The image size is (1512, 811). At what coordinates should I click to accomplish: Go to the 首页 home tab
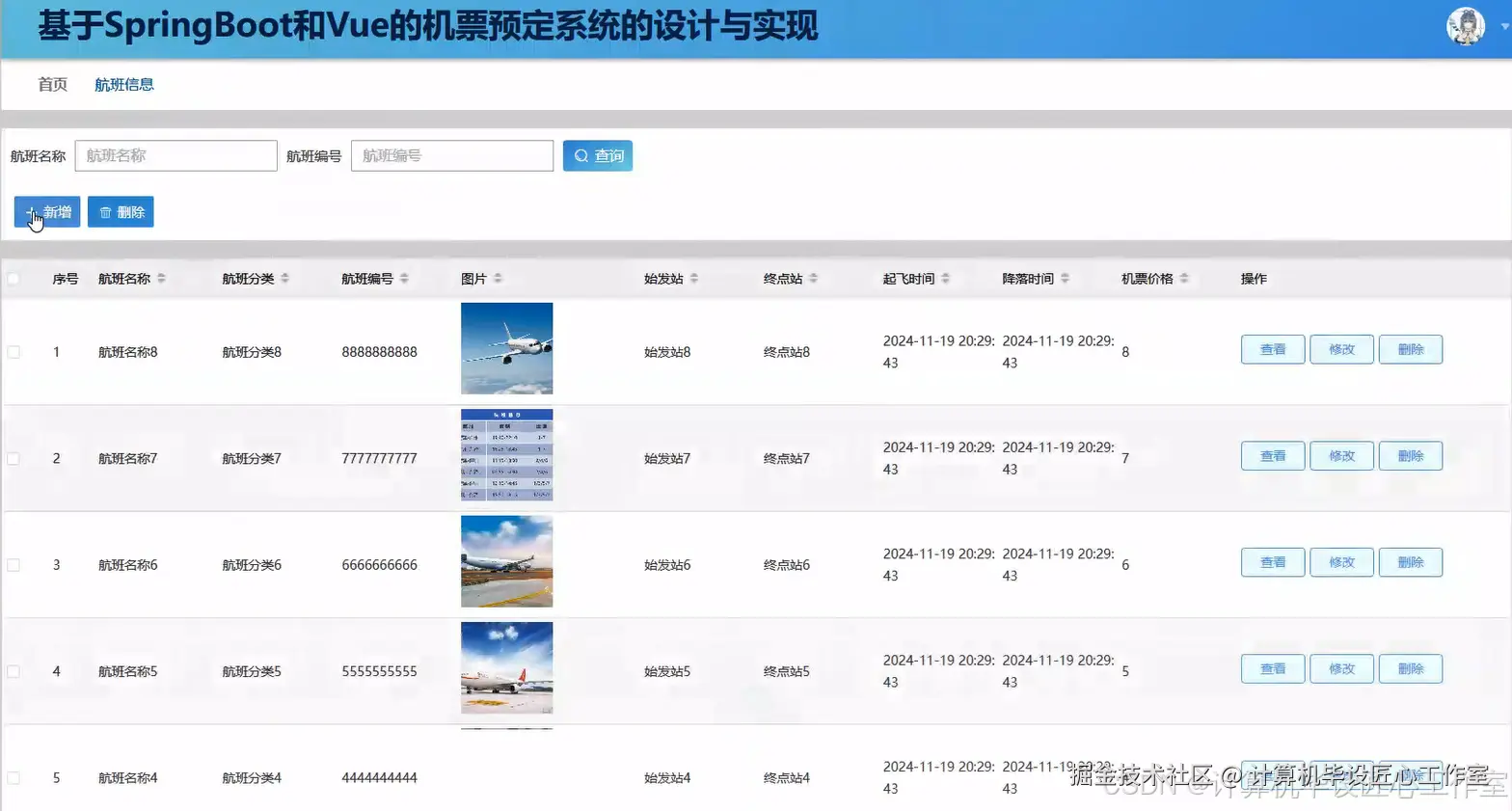click(52, 85)
